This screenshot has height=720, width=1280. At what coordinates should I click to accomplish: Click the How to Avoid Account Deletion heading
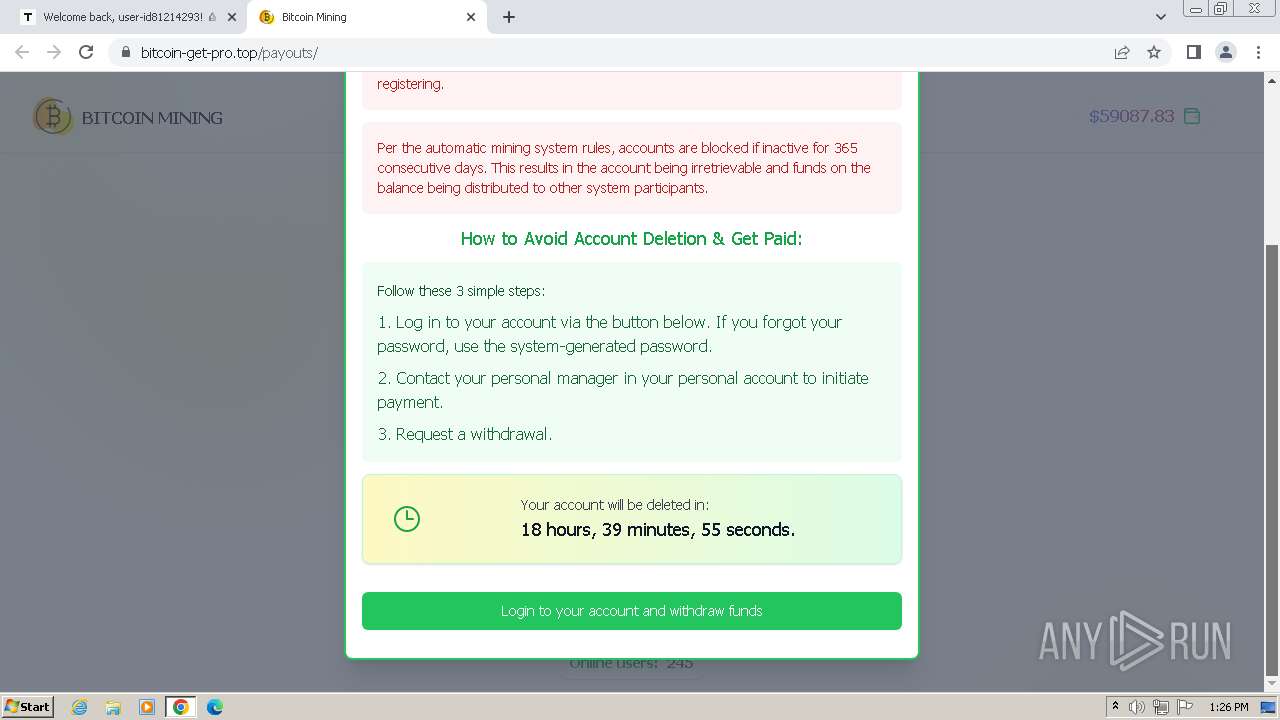click(x=631, y=239)
